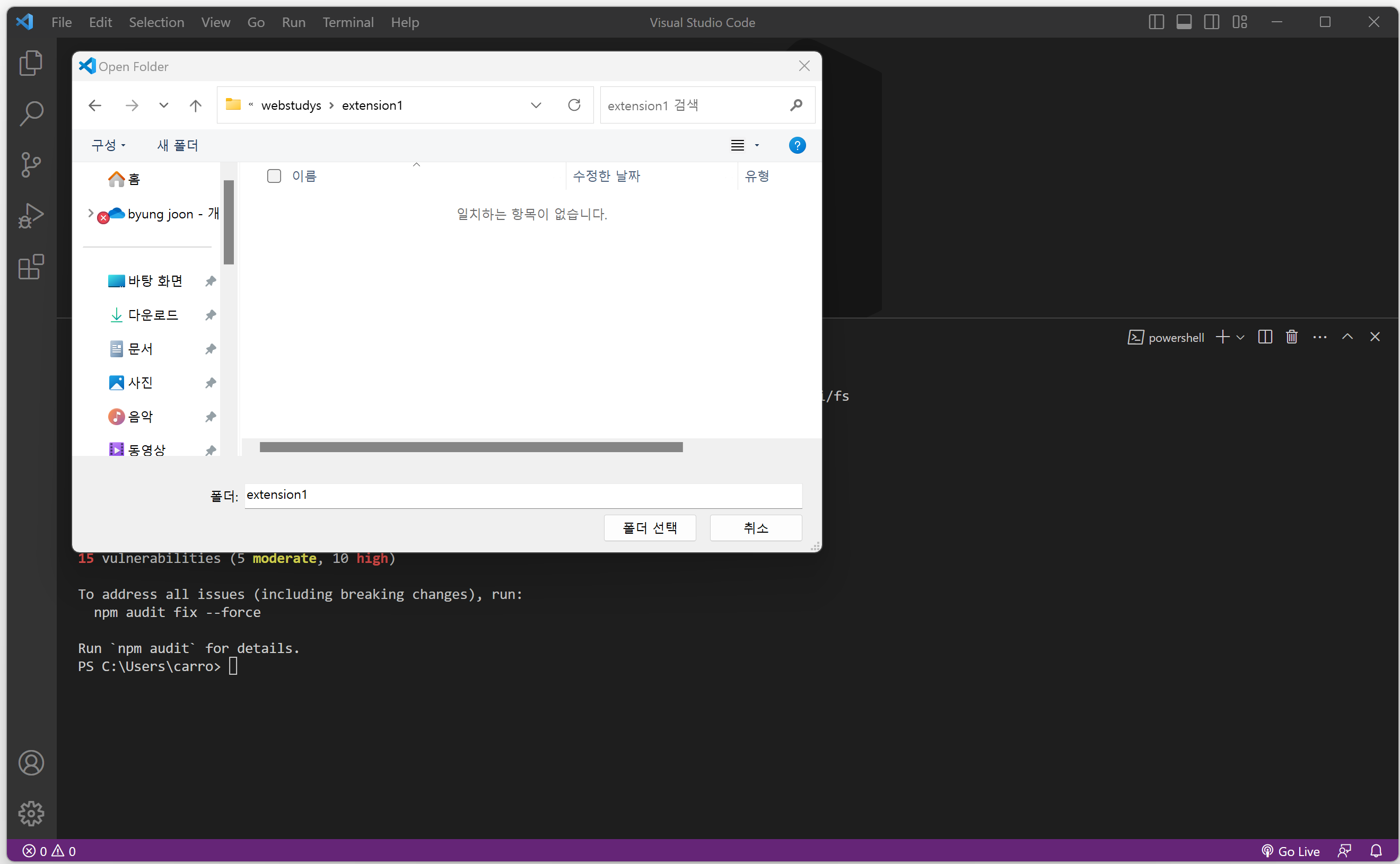Click the horizontal scrollbar in file list
Image resolution: width=1400 pixels, height=864 pixels.
[470, 447]
